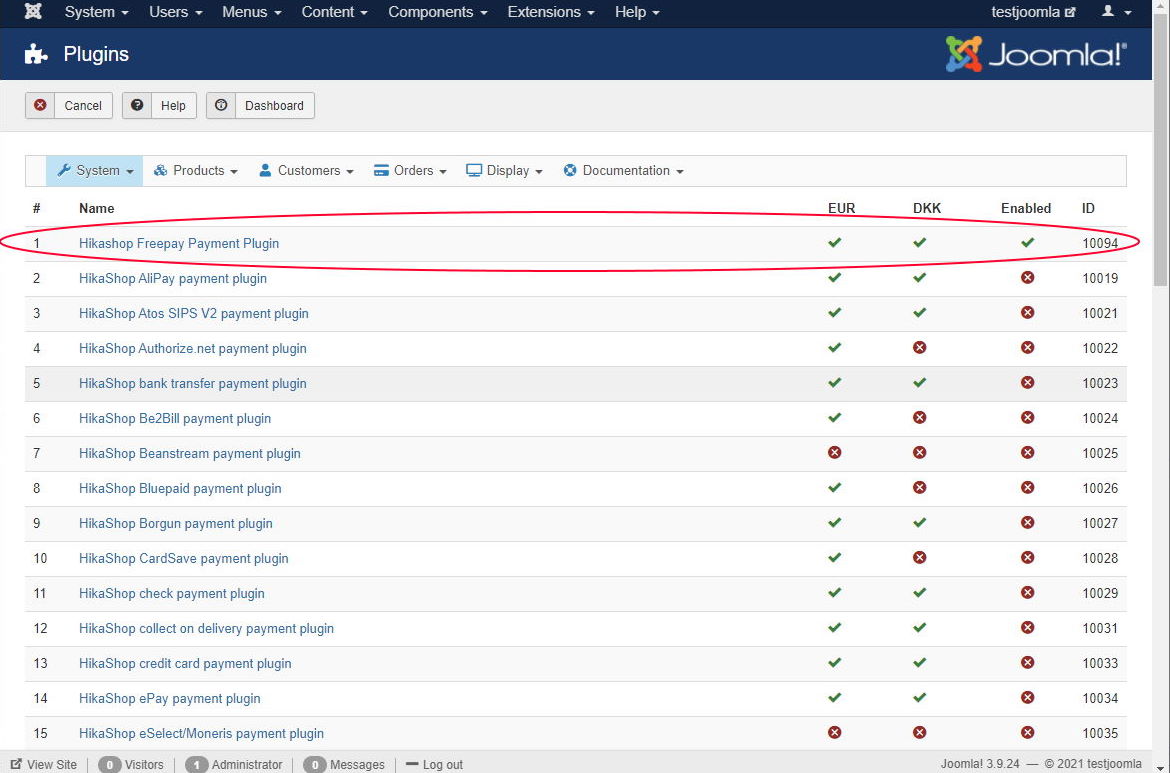
Task: Toggle EUR status for HikaShop Atos SIPS V2
Action: [834, 313]
